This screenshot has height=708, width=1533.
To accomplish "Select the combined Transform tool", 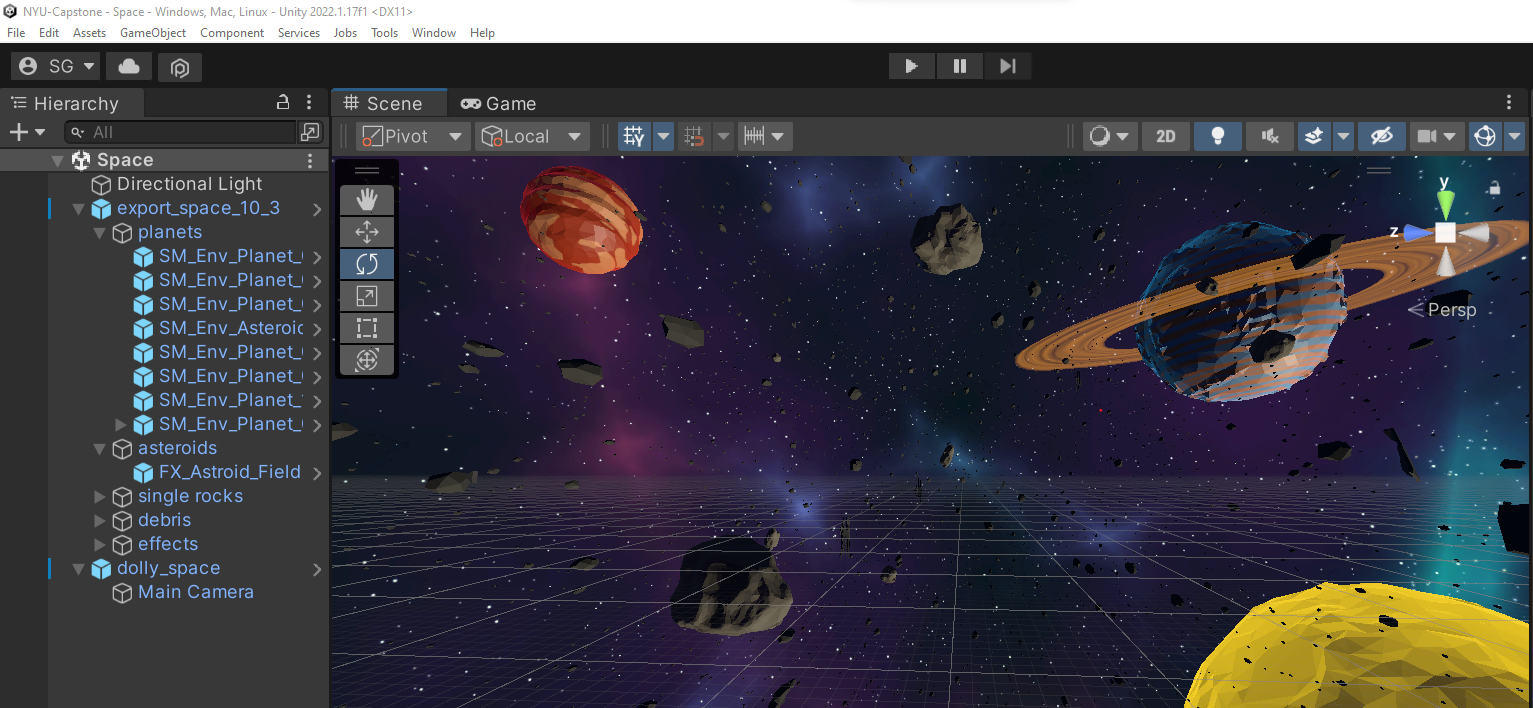I will (x=367, y=360).
